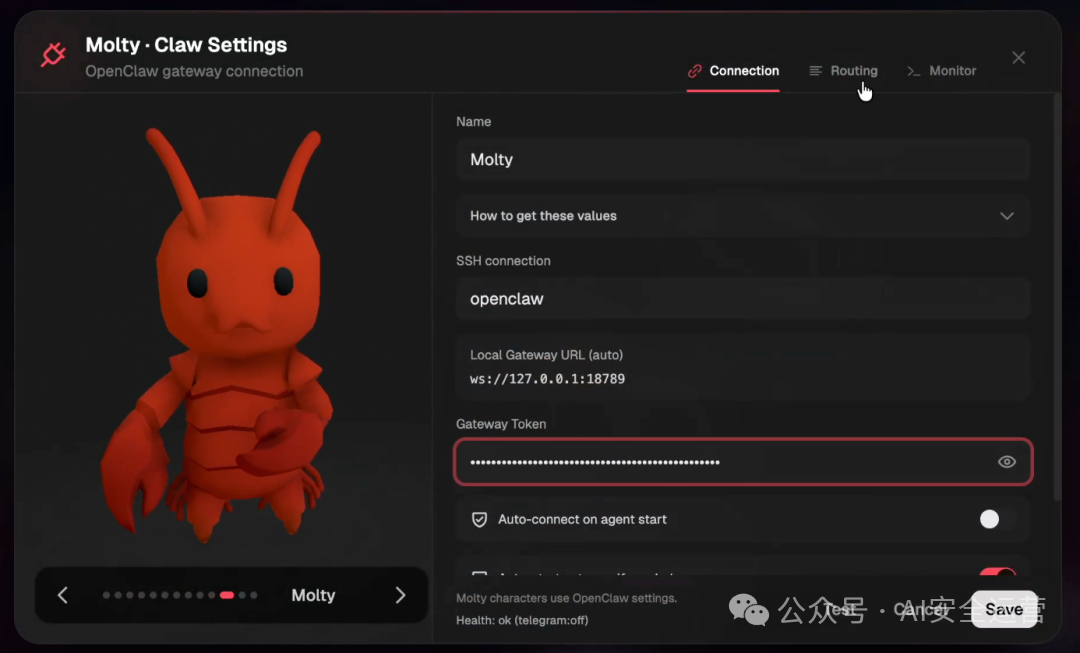
Task: Click the ws://127.0.0.1:18789 gateway URL
Action: pyautogui.click(x=547, y=379)
